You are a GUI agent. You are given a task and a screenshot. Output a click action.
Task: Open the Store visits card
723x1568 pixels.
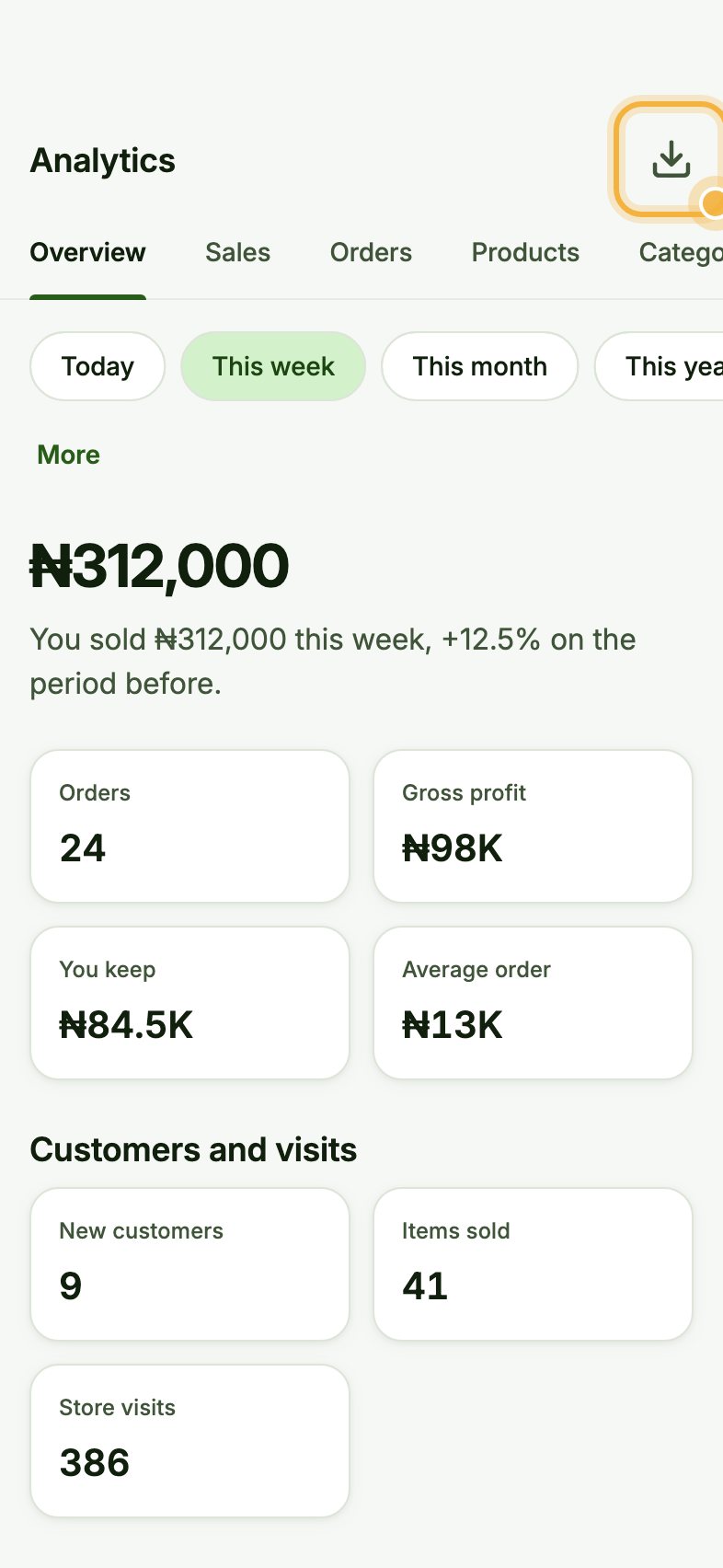click(x=190, y=1441)
